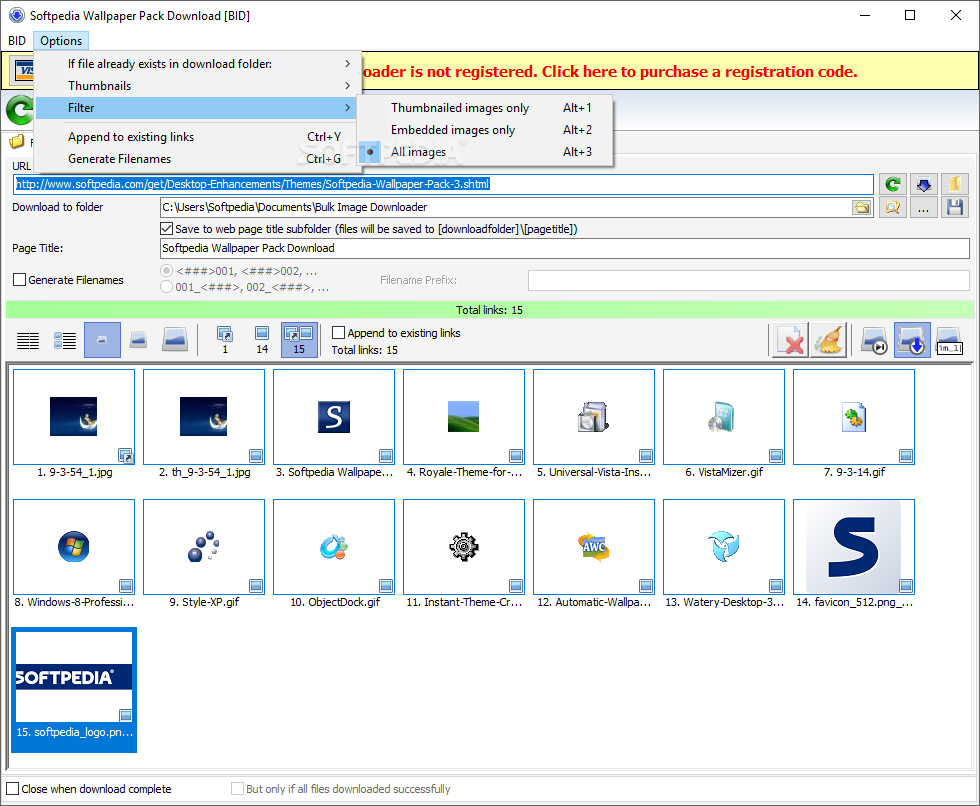
Task: Click the blue download arrow icon beside URL
Action: pos(924,184)
